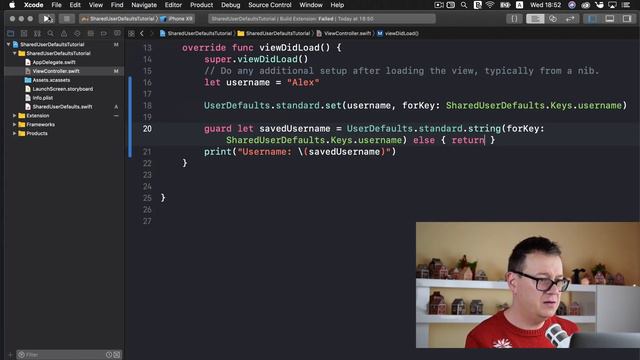The image size is (640, 360).
Task: Click line number 20 in the gutter
Action: tap(147, 129)
